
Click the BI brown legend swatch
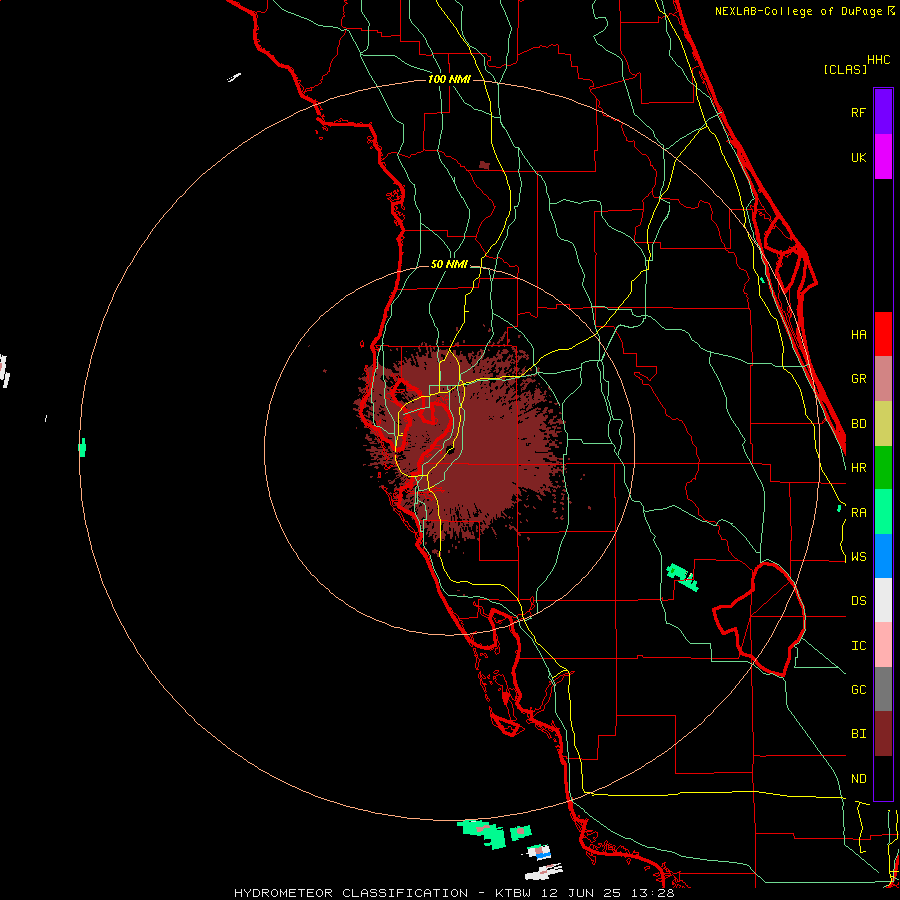883,734
